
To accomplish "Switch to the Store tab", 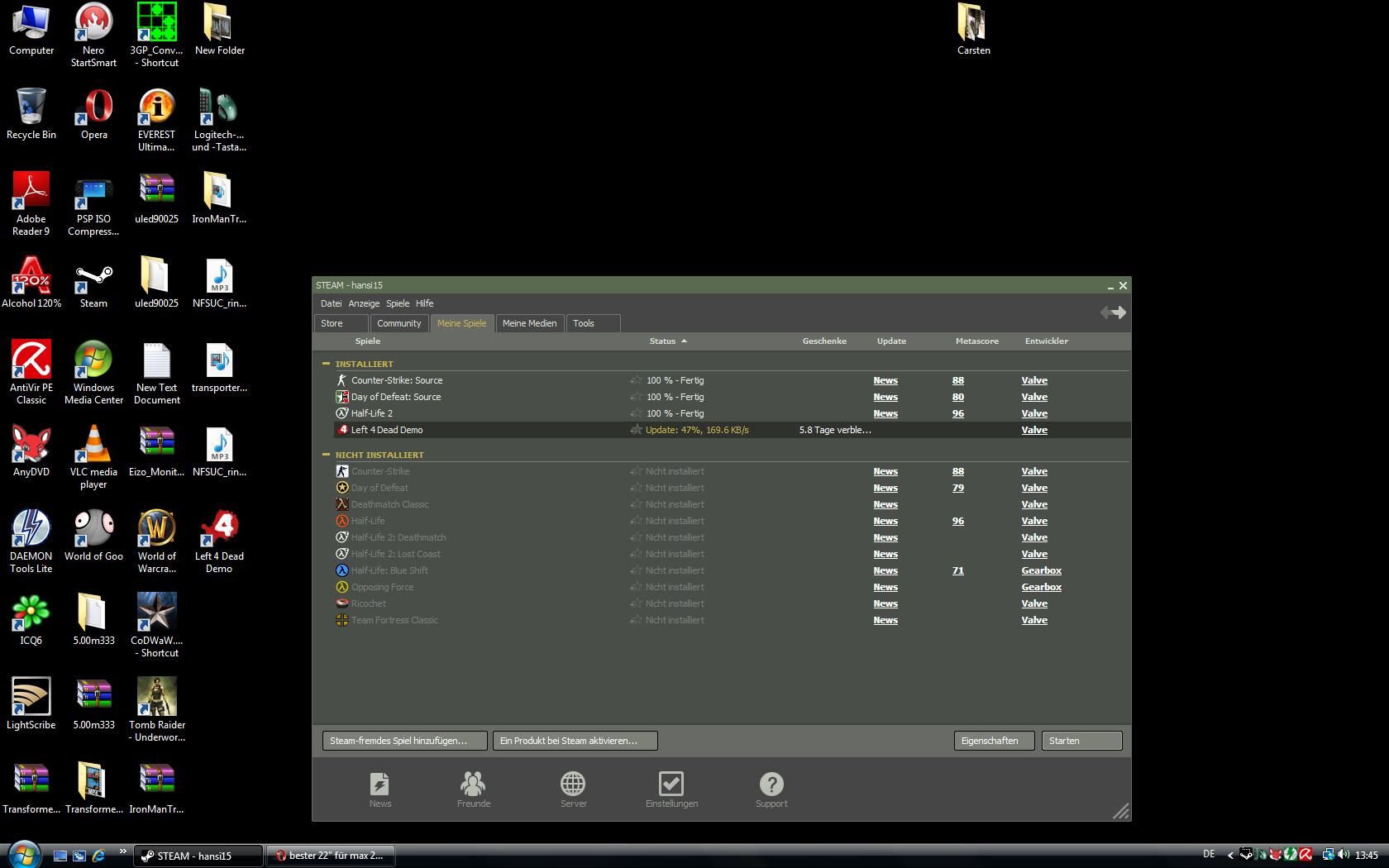I will tap(341, 323).
